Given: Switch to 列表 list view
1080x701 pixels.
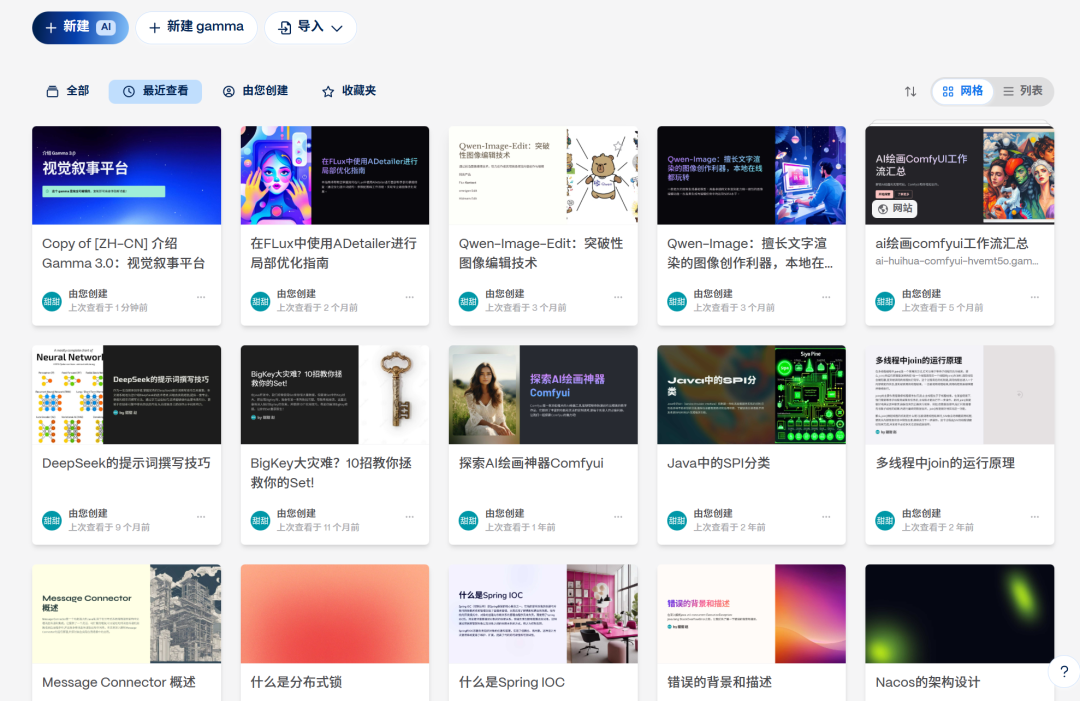Looking at the screenshot, I should click(1023, 91).
